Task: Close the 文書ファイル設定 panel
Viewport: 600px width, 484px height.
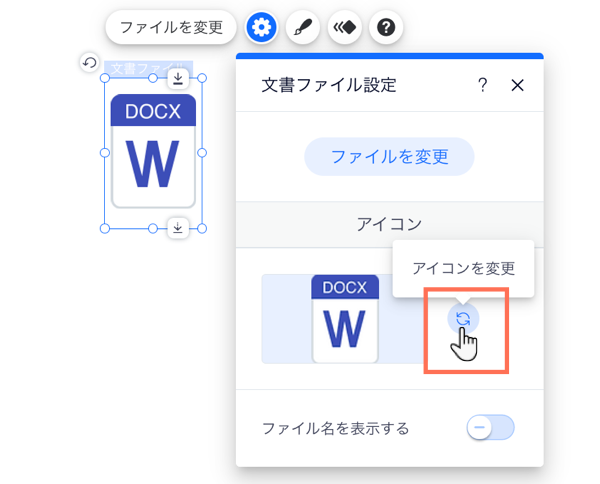Action: pos(517,85)
